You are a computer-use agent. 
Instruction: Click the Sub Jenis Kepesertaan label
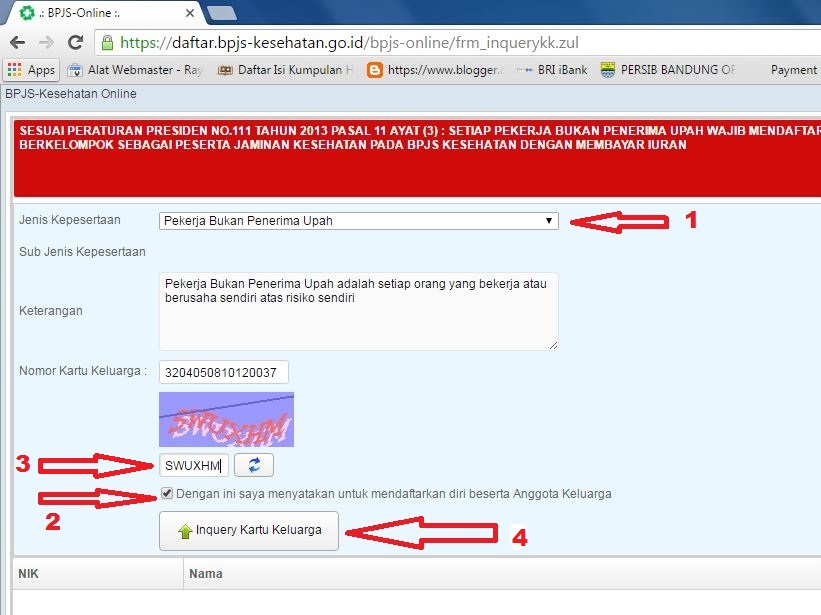(82, 252)
